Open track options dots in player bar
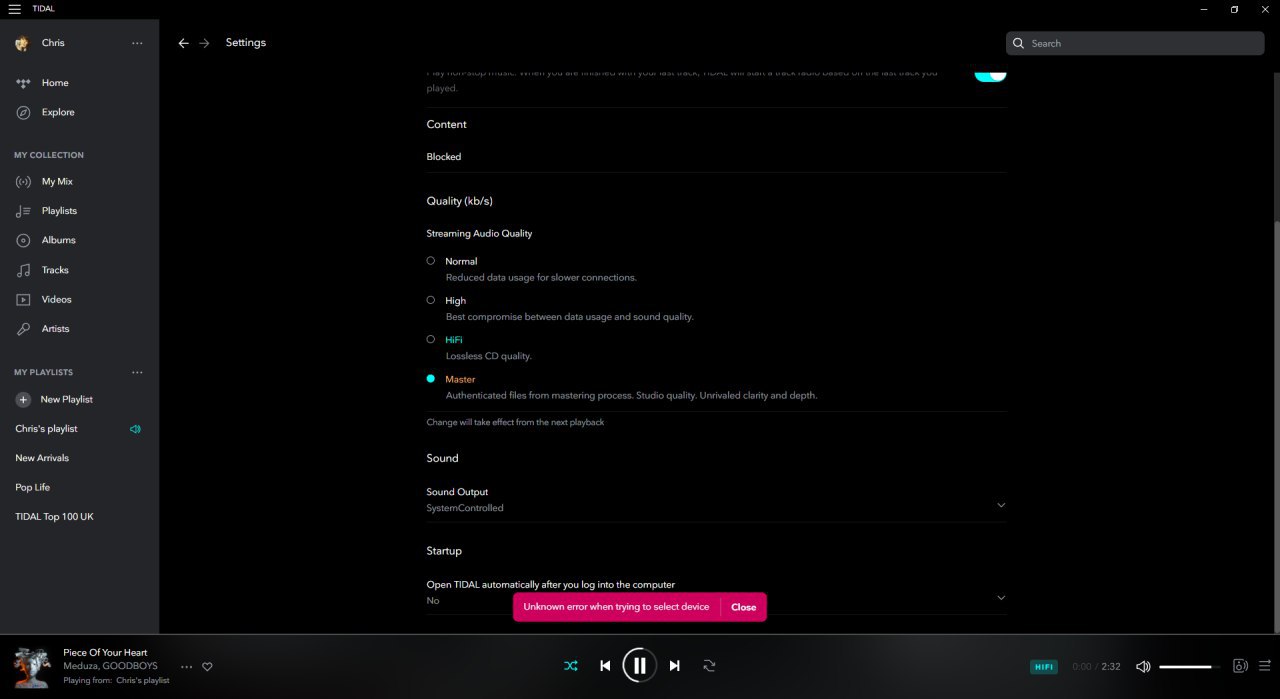The image size is (1280, 699). pyautogui.click(x=186, y=667)
